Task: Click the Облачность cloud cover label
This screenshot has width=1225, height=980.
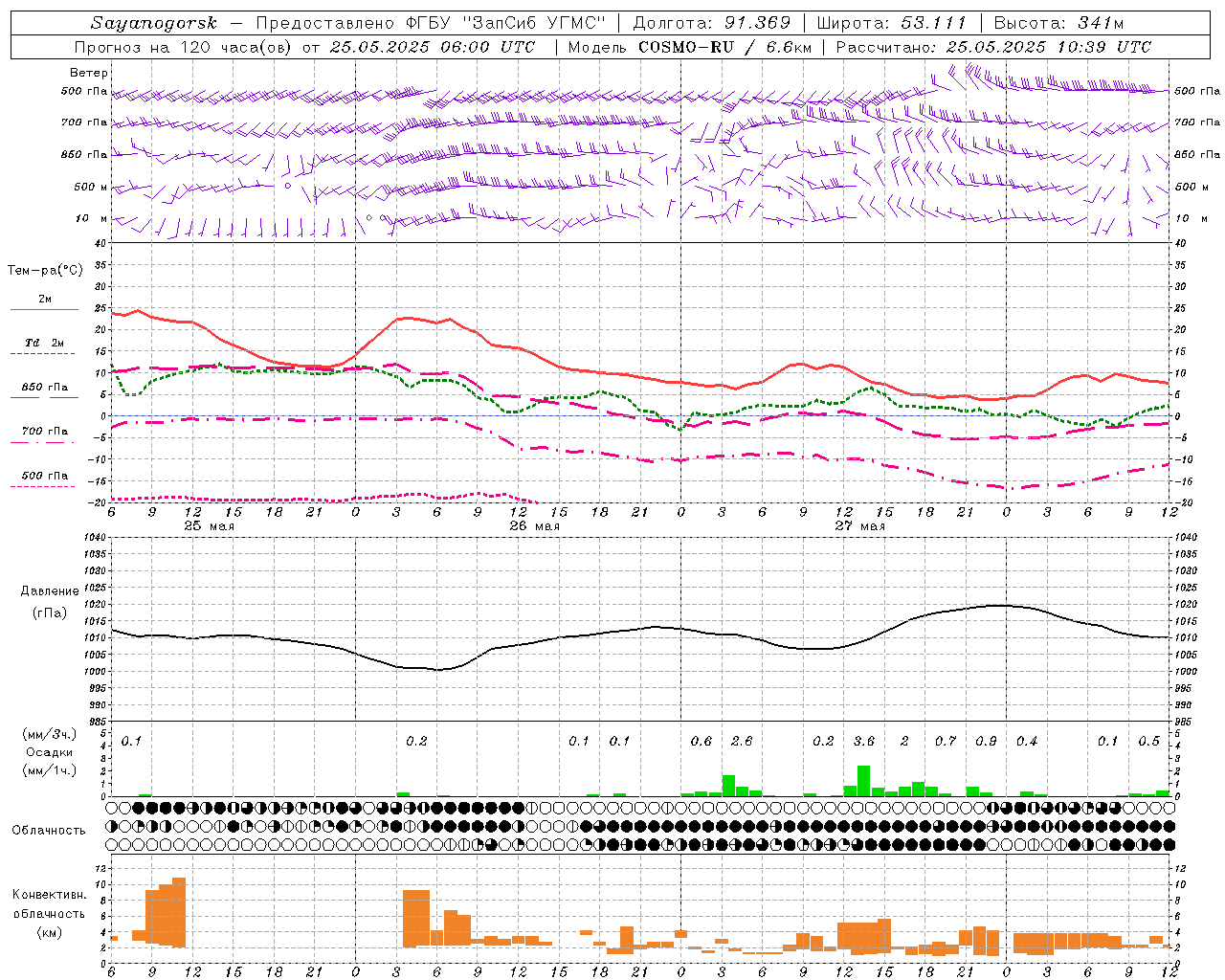Action: pos(49,831)
